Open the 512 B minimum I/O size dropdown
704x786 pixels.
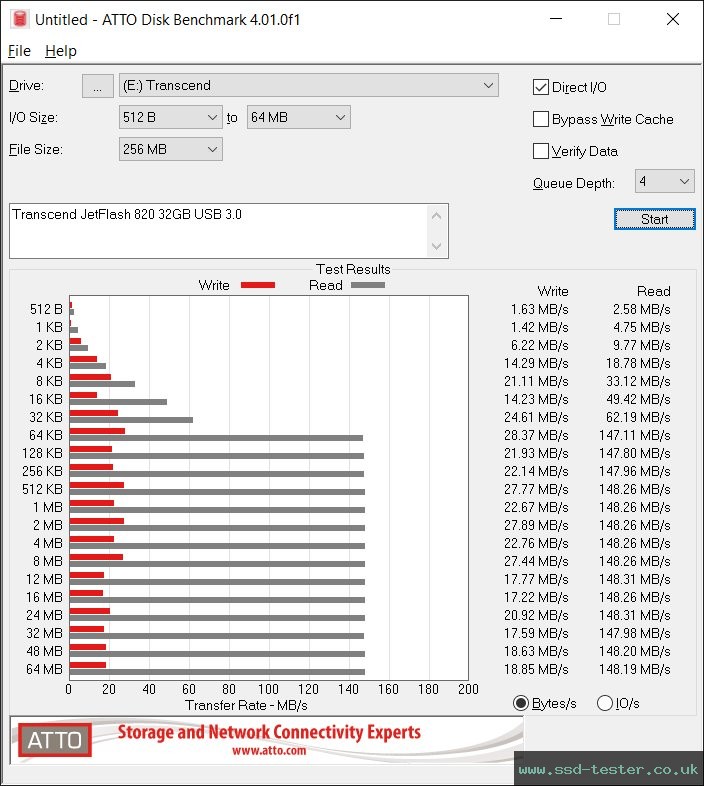pyautogui.click(x=170, y=117)
